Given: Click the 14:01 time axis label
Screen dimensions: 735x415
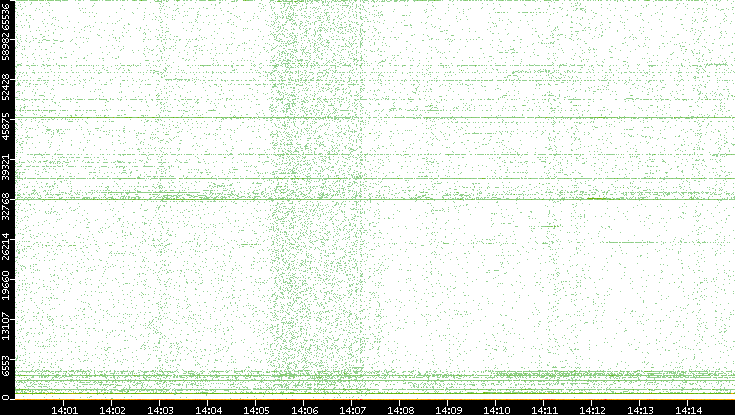Looking at the screenshot, I should click(64, 408).
